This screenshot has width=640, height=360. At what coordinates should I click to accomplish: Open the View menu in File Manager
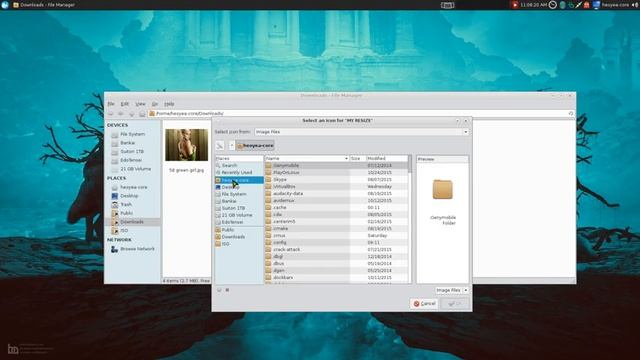(140, 104)
